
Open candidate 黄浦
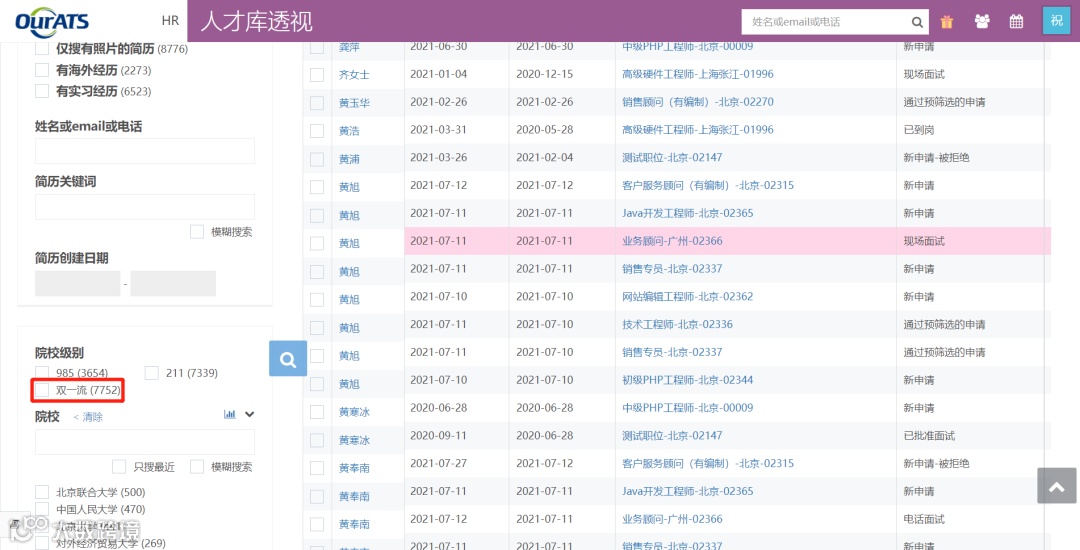tap(349, 158)
